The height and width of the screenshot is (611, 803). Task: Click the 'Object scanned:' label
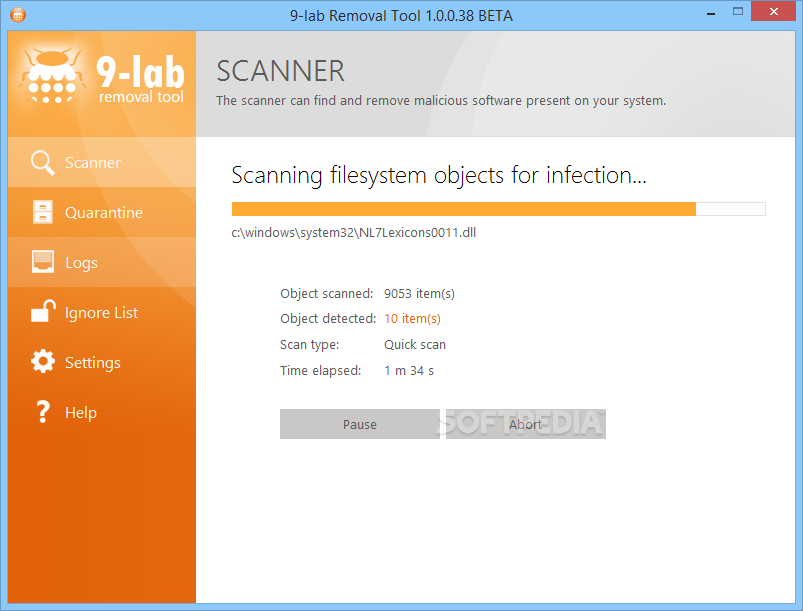pos(327,293)
